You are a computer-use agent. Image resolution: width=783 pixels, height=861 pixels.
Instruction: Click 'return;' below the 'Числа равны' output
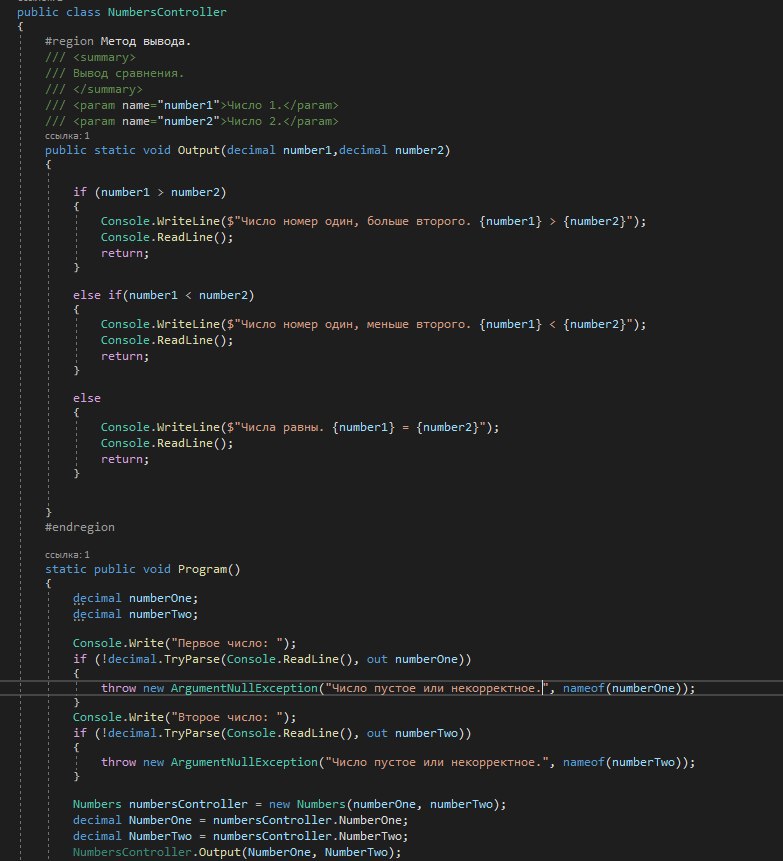click(x=125, y=459)
